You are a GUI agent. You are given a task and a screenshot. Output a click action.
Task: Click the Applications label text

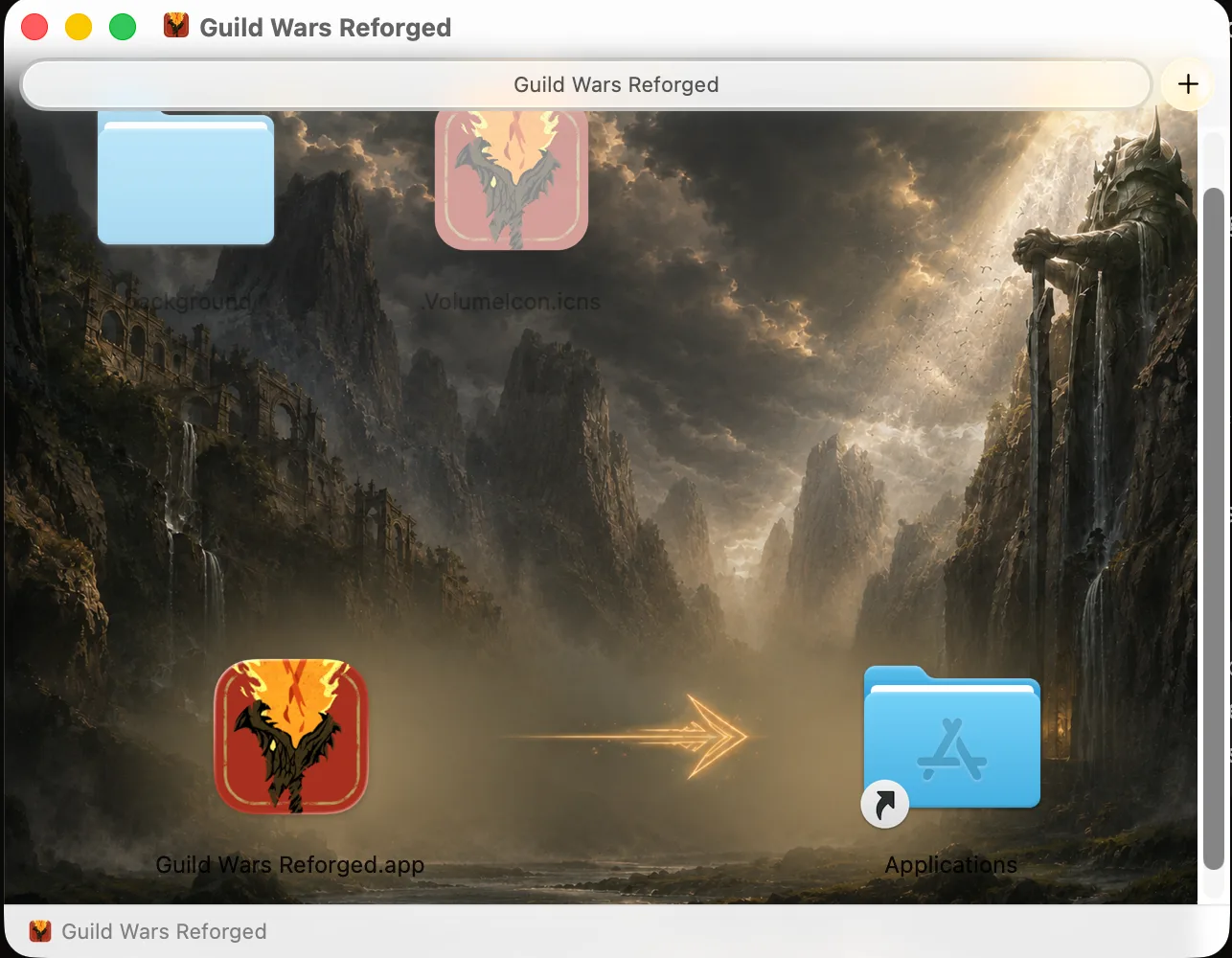pyautogui.click(x=951, y=865)
